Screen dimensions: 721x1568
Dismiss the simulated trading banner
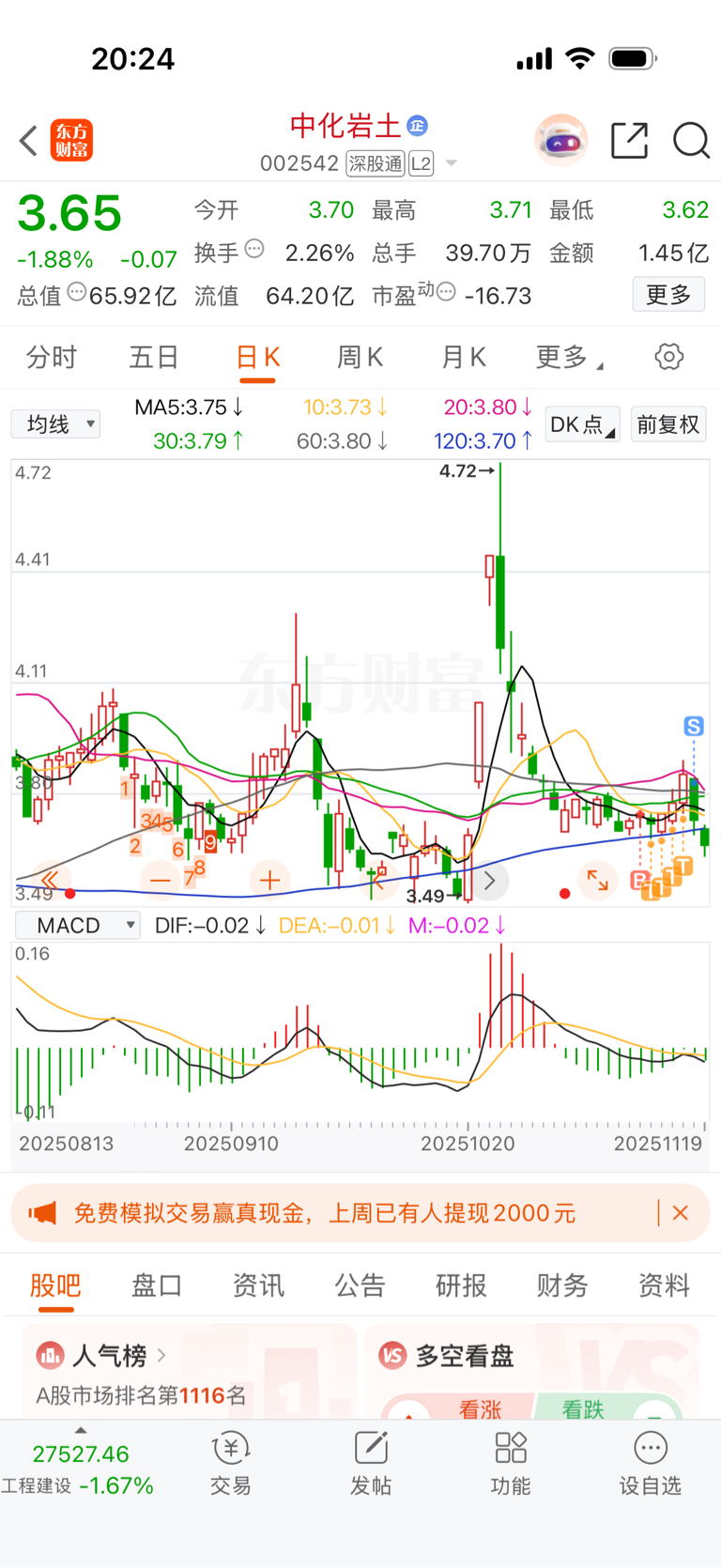pyautogui.click(x=681, y=1213)
